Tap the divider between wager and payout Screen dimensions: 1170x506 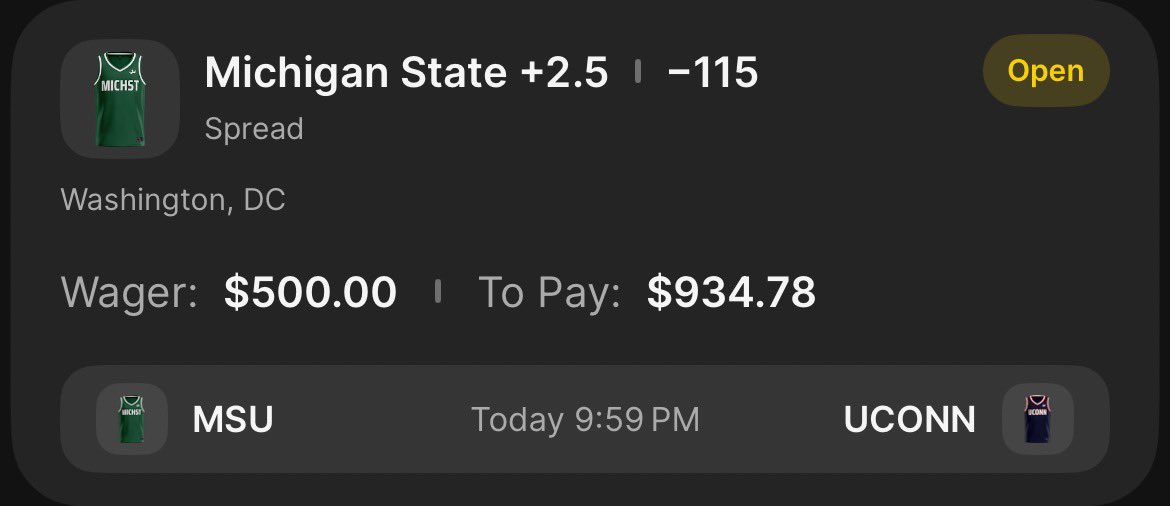tap(437, 292)
